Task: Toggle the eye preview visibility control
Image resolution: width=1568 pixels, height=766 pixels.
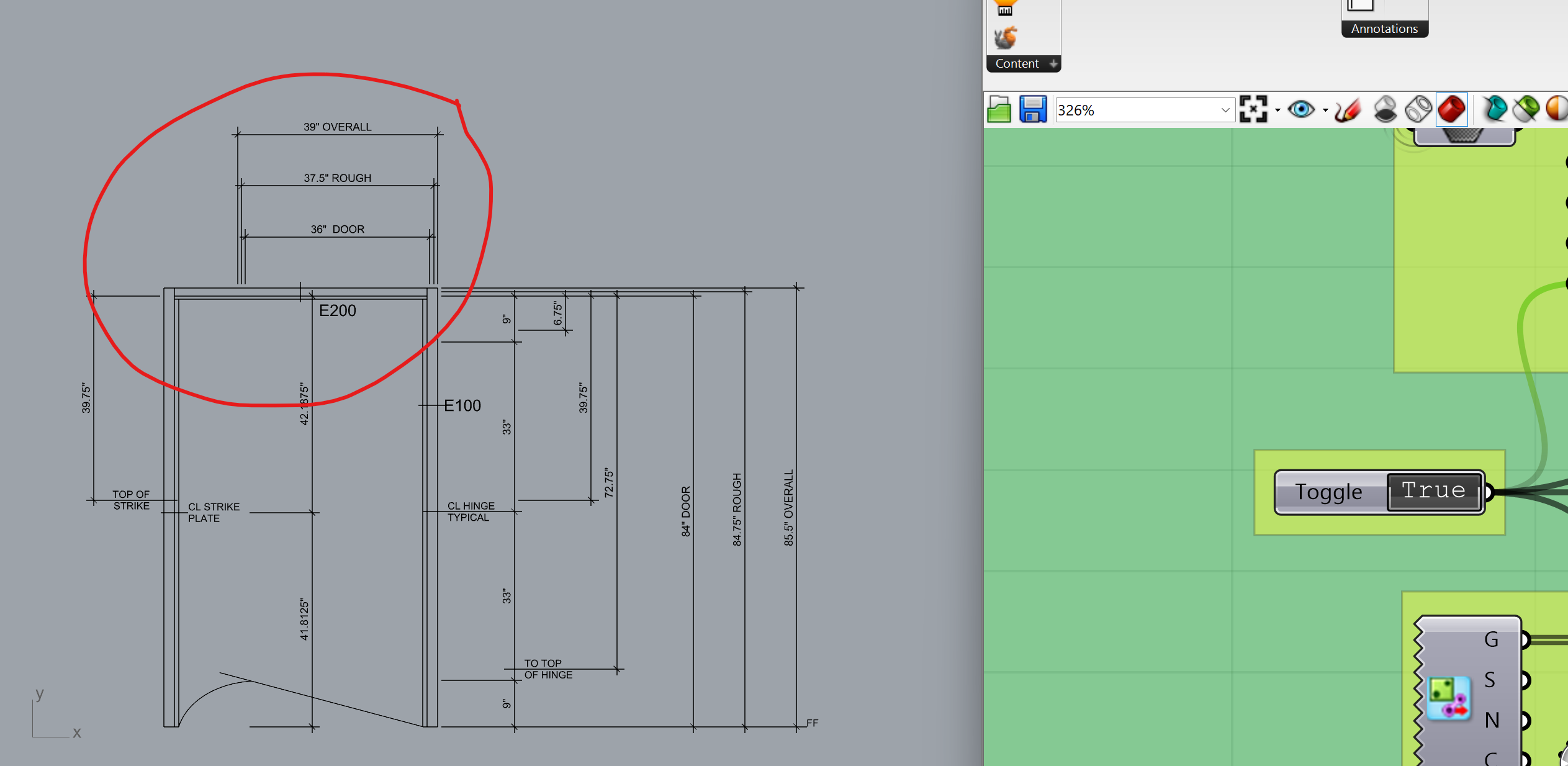Action: 1302,109
